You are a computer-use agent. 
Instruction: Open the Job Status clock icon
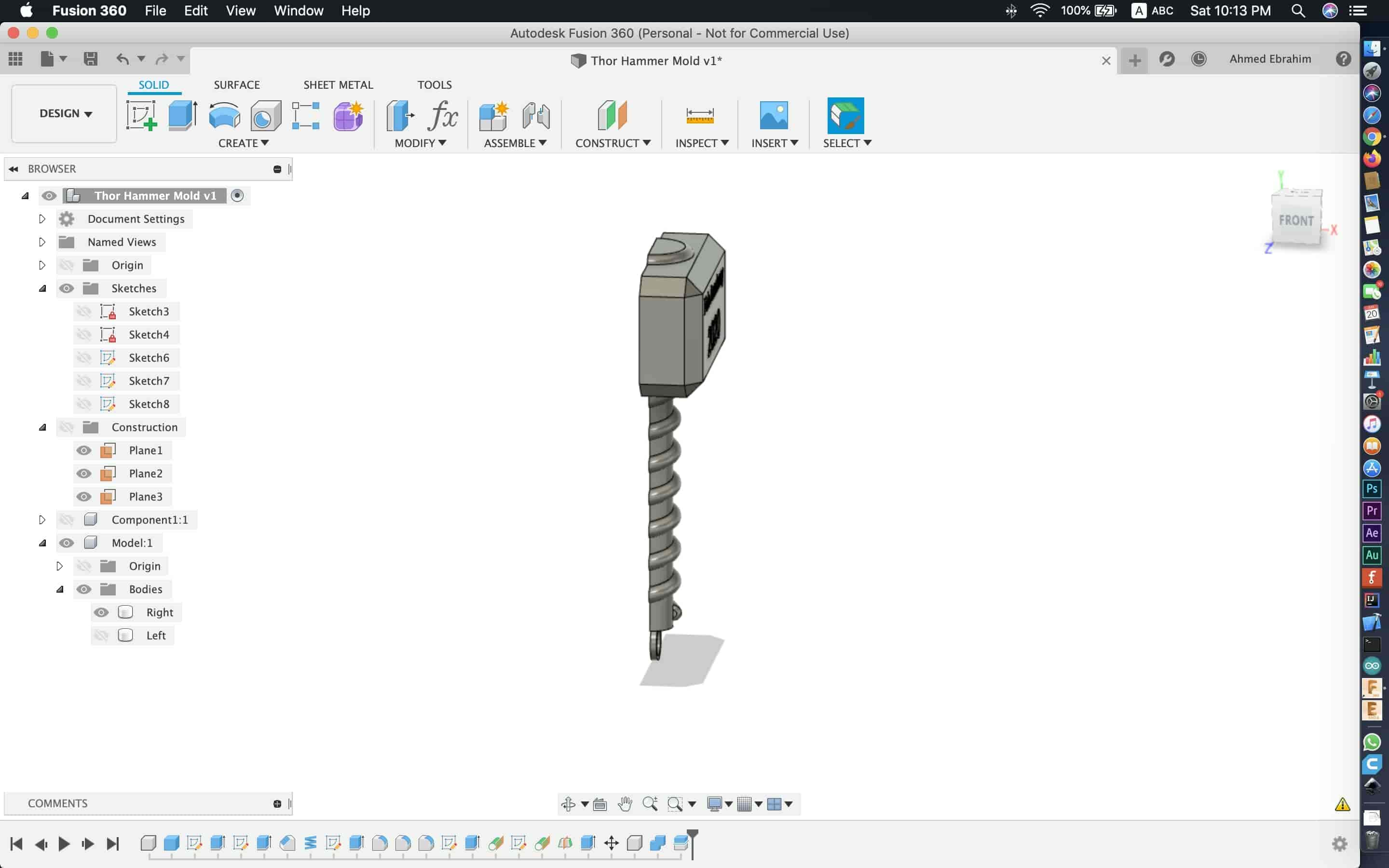[x=1198, y=59]
